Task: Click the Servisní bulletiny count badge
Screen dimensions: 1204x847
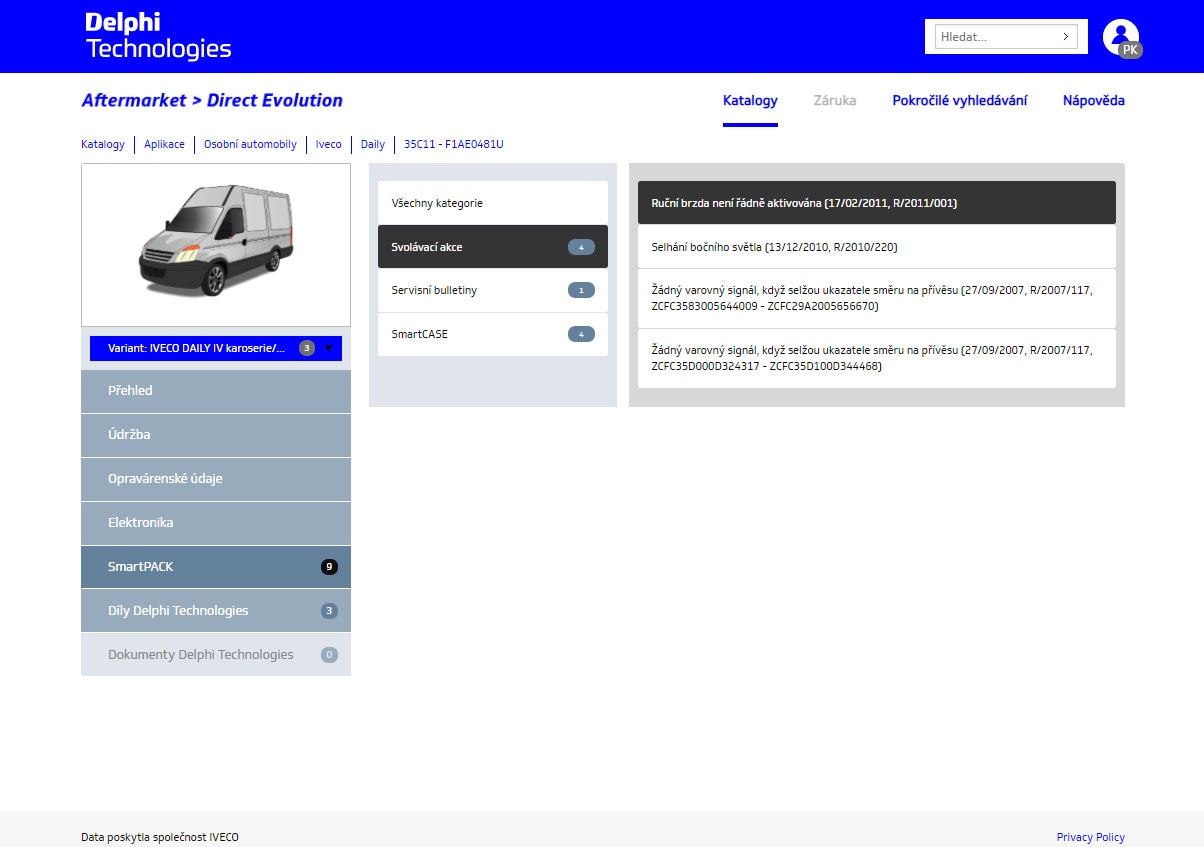Action: coord(581,291)
